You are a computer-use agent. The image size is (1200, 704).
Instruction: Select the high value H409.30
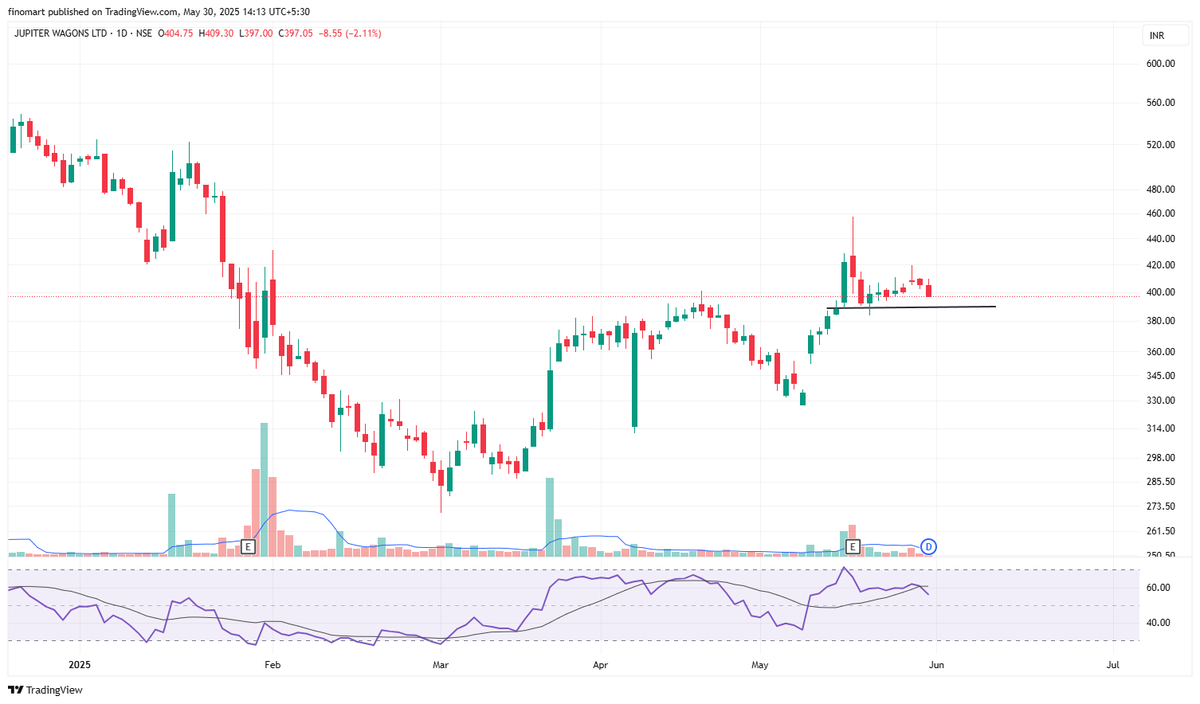(x=215, y=33)
